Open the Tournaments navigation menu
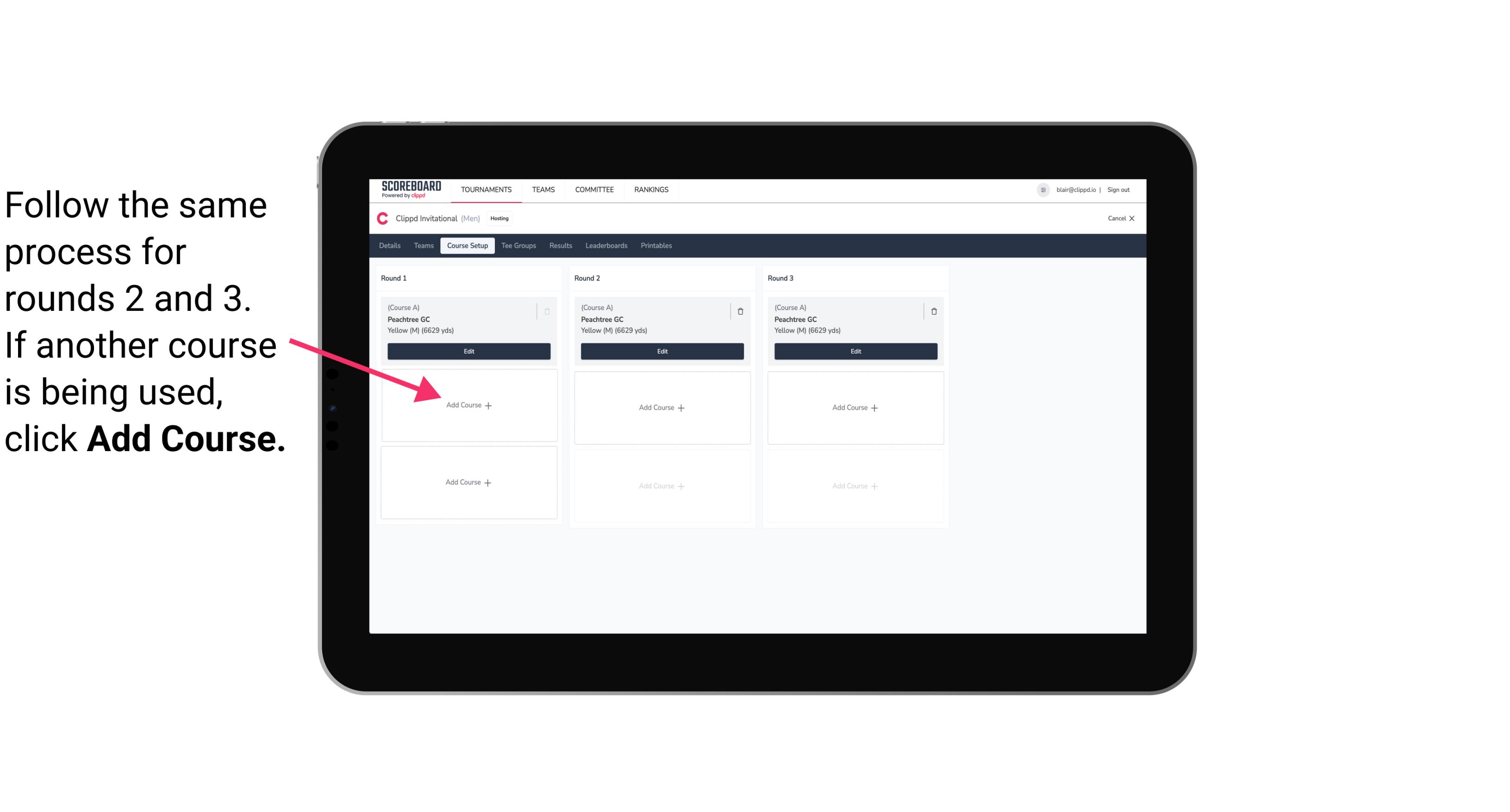 click(486, 189)
